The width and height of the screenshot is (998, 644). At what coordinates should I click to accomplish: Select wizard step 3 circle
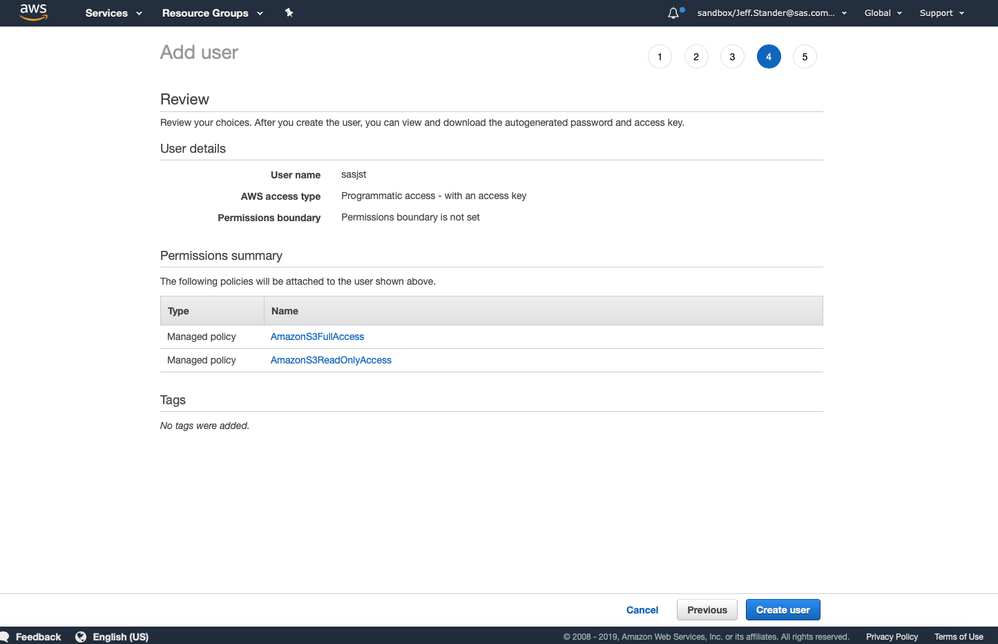732,57
